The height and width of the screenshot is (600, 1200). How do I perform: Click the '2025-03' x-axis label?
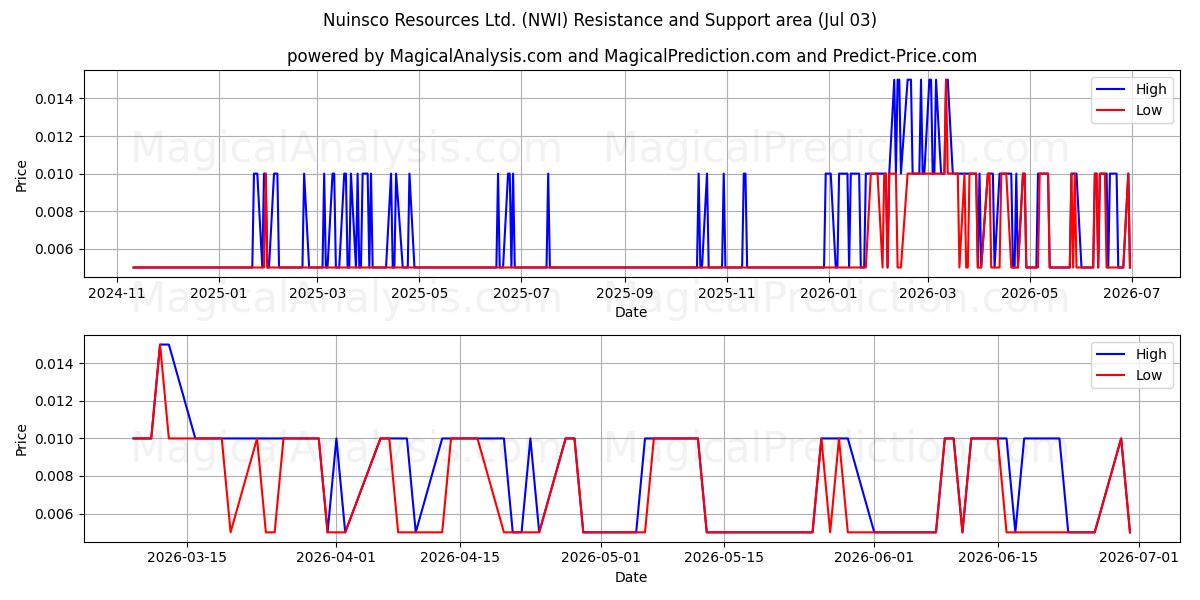[317, 294]
